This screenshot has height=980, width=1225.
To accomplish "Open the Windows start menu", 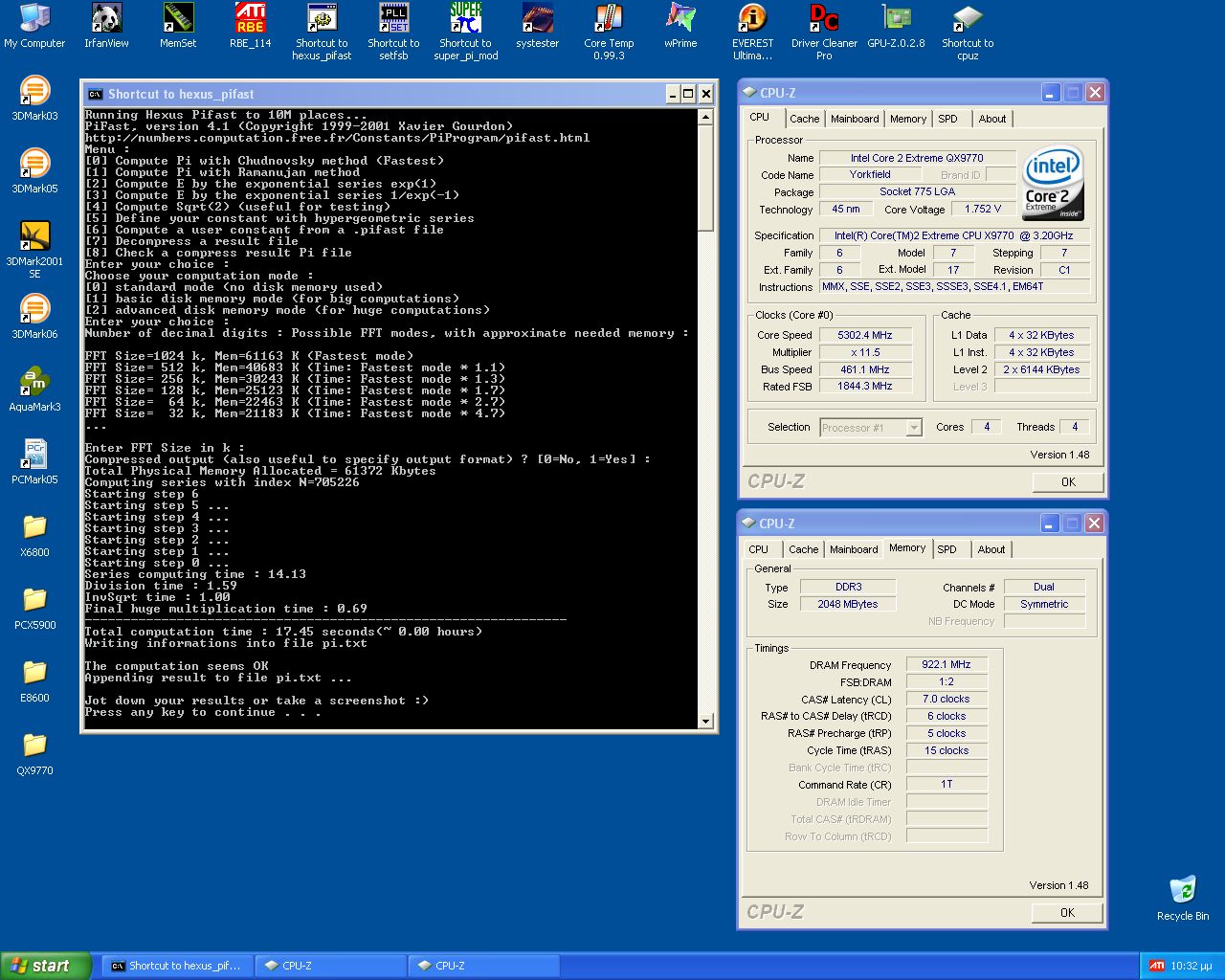I will point(45,966).
